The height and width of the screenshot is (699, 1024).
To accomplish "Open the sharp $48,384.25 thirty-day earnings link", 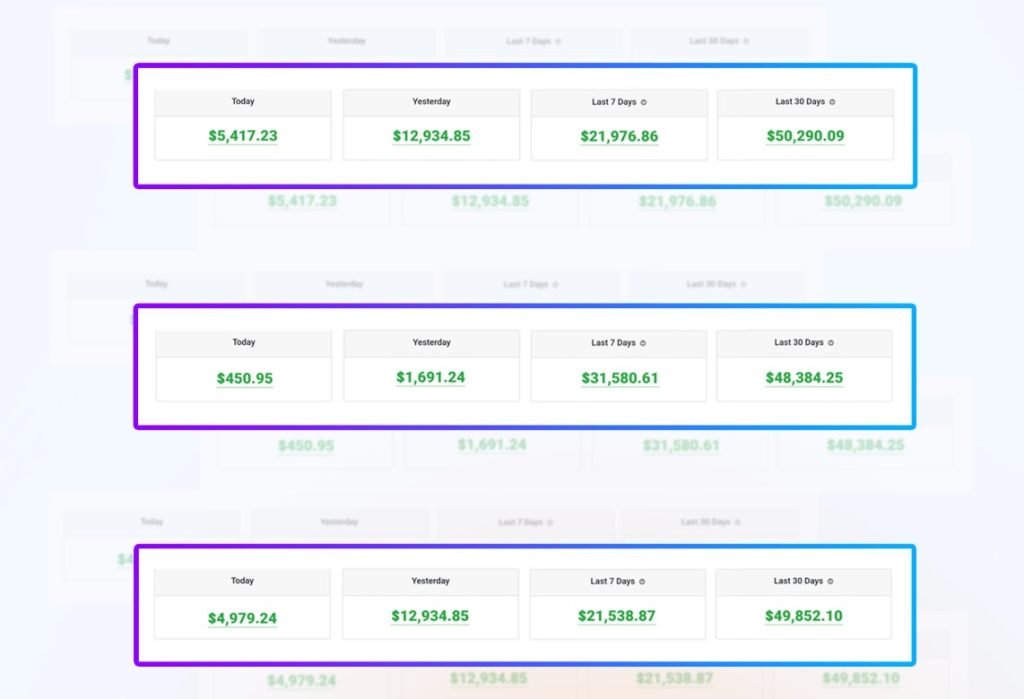I will [805, 378].
